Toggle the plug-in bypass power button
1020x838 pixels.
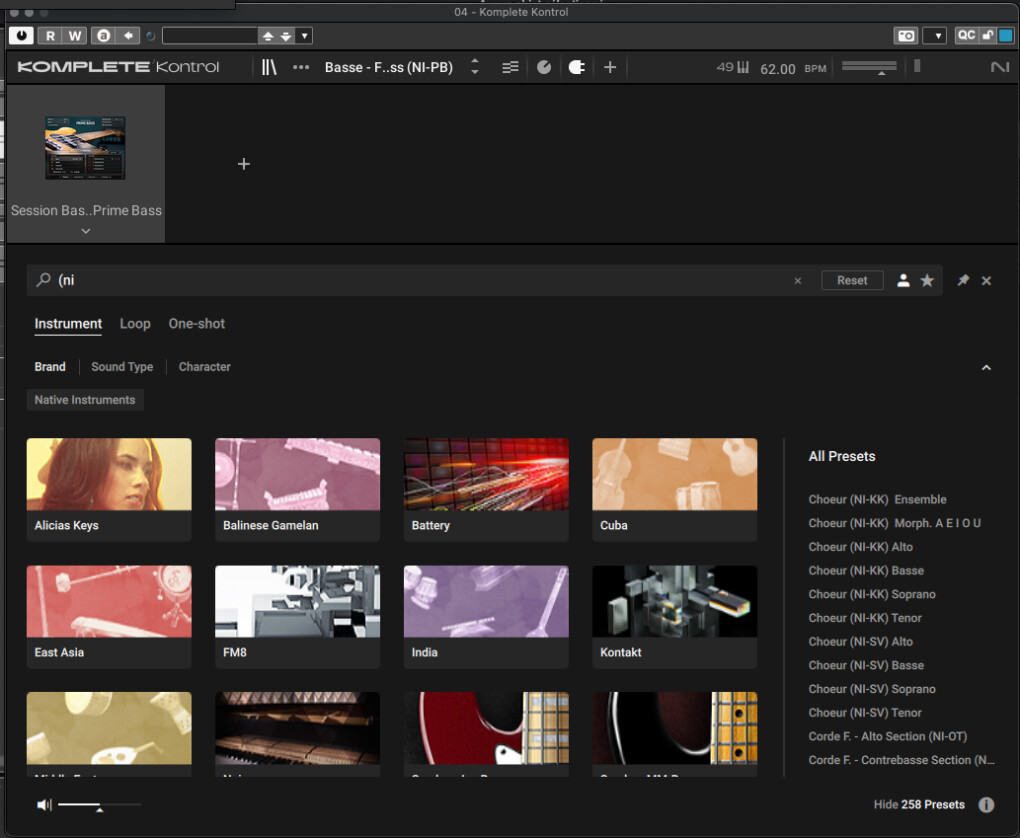21,35
